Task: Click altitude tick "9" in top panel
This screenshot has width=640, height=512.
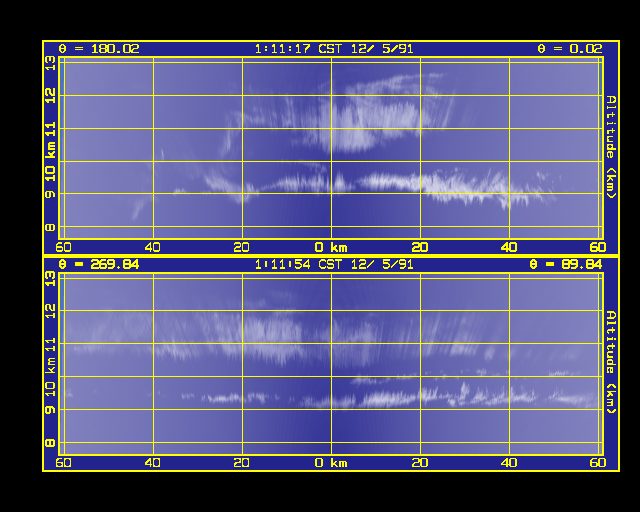Action: click(x=50, y=194)
